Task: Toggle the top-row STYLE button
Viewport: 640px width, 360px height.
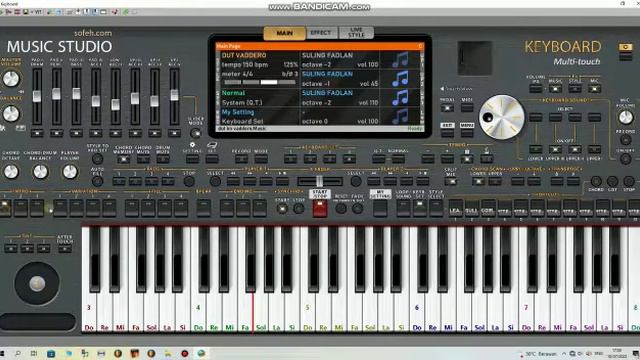Action: 575,89
